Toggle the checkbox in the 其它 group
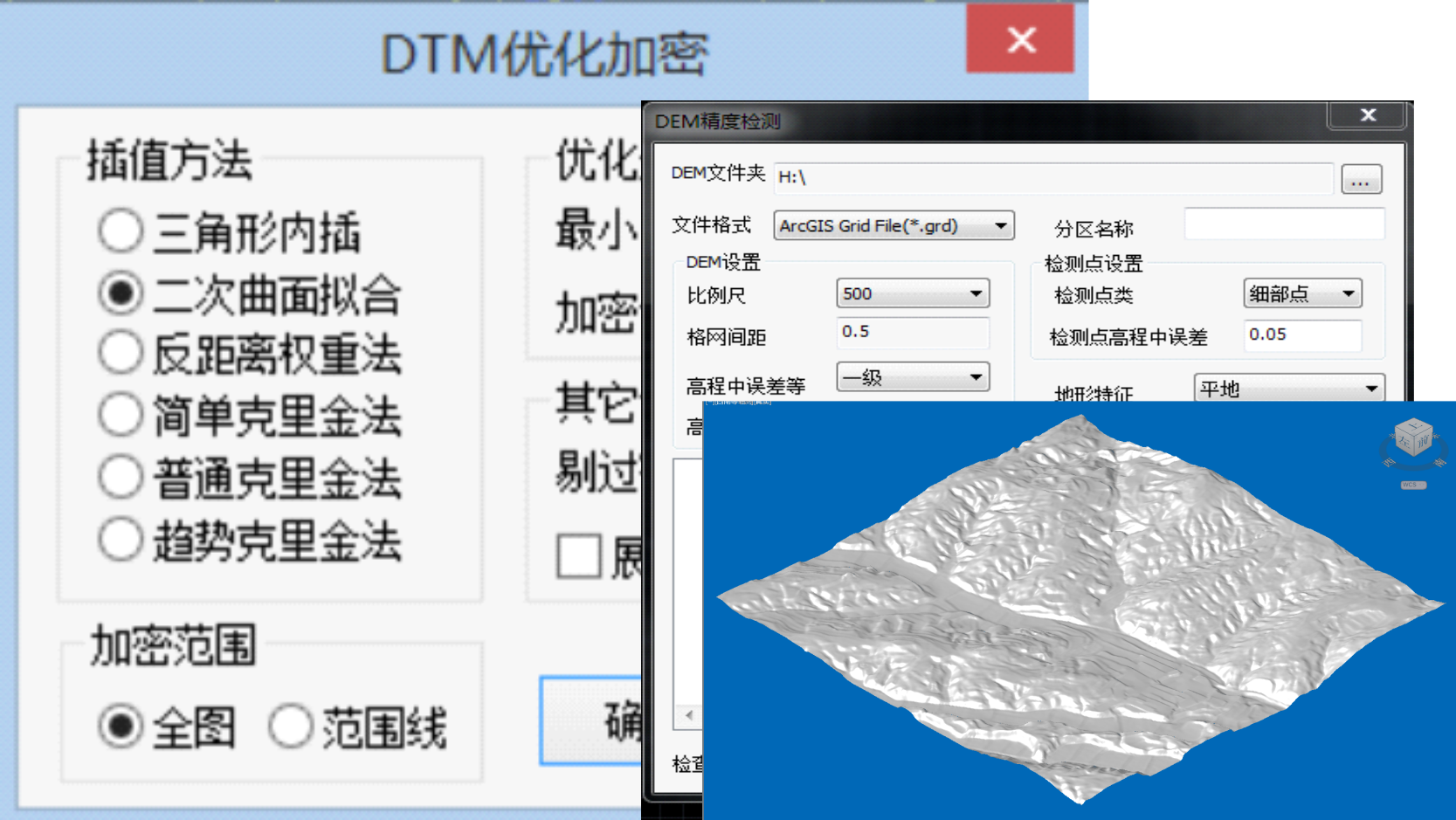The width and height of the screenshot is (1456, 820). pyautogui.click(x=579, y=556)
